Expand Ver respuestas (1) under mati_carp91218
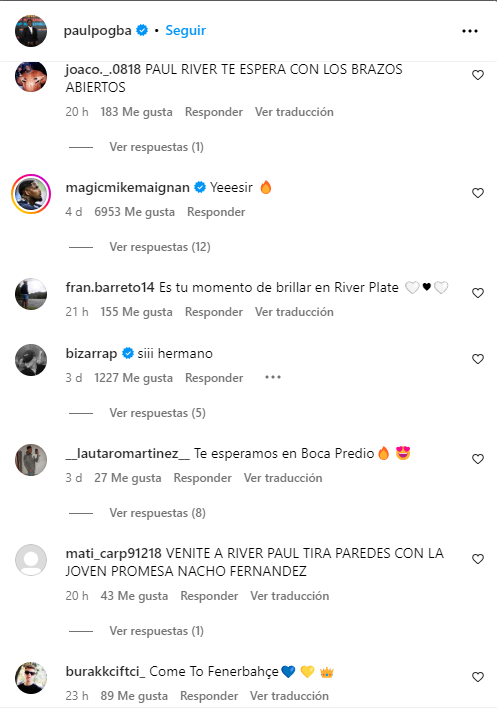The width and height of the screenshot is (497, 710). (157, 631)
